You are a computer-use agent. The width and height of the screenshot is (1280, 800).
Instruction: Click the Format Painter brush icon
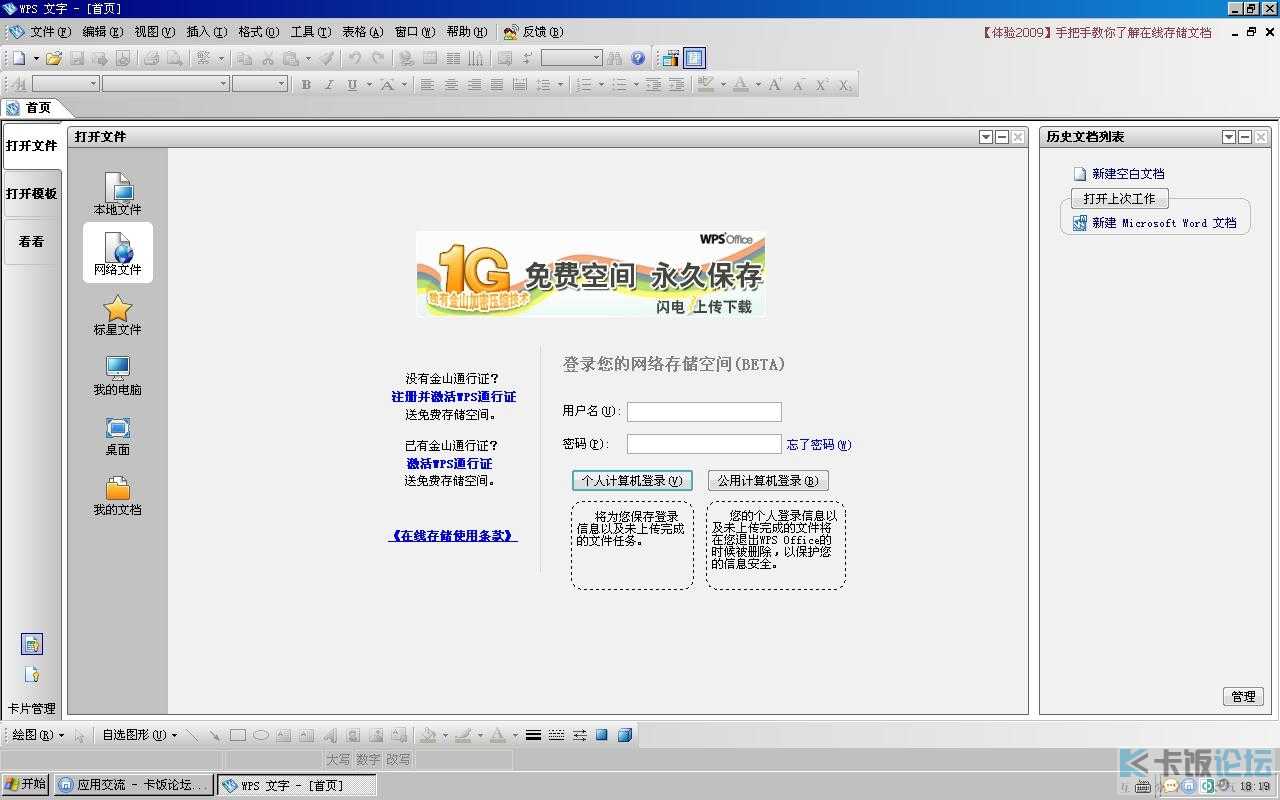327,59
